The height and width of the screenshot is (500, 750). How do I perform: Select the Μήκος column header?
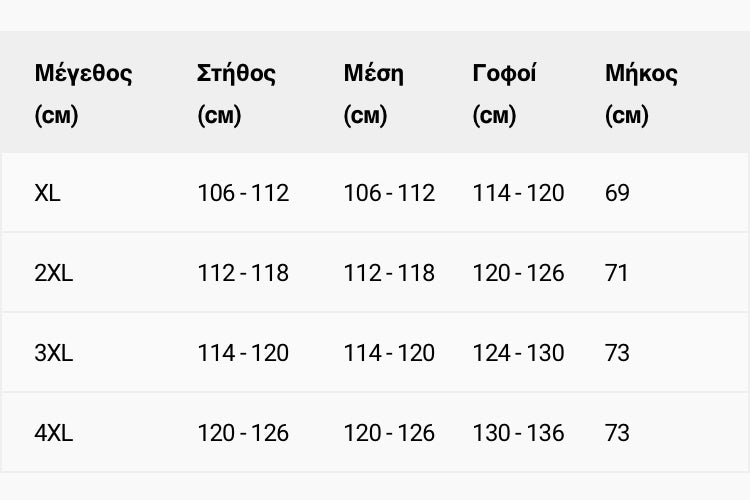(x=641, y=94)
